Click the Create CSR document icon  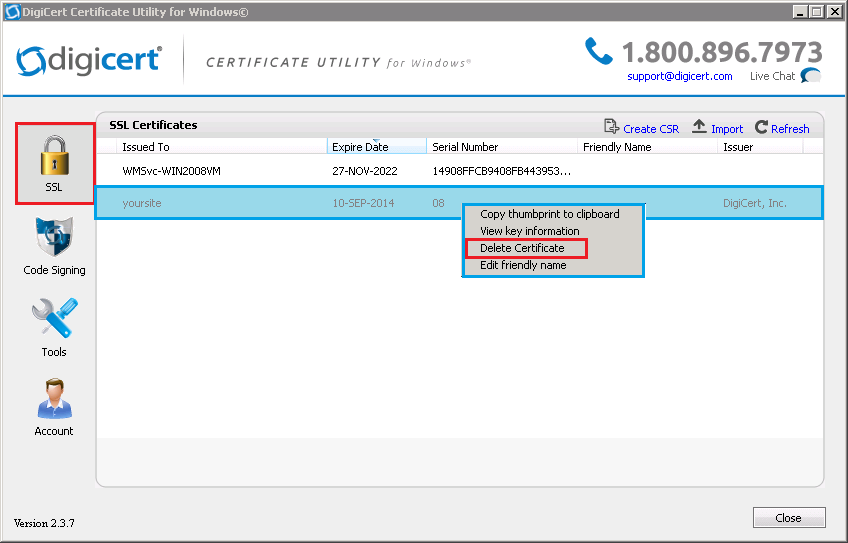[612, 127]
